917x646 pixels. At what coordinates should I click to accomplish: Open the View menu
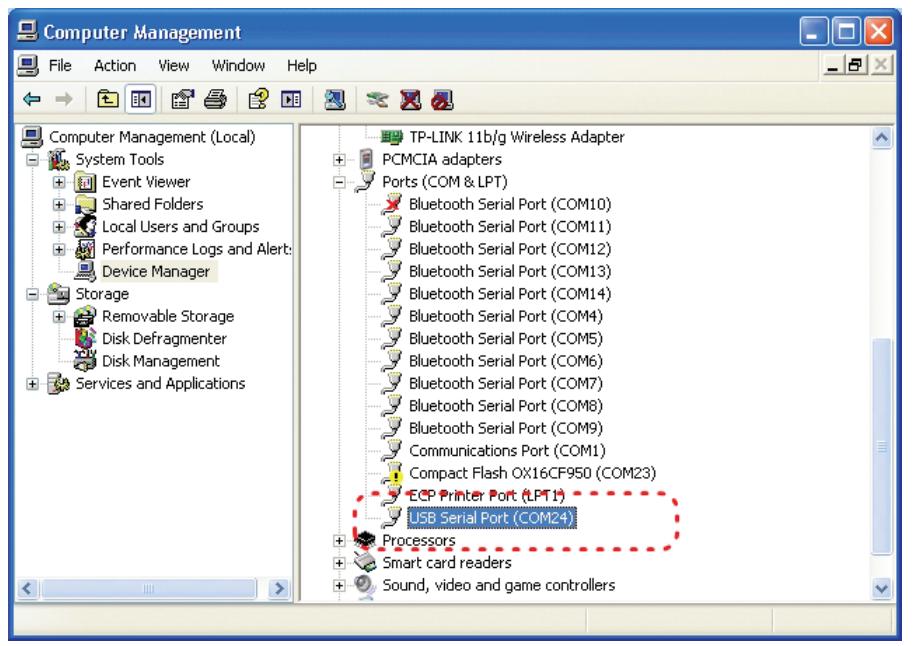click(x=174, y=65)
